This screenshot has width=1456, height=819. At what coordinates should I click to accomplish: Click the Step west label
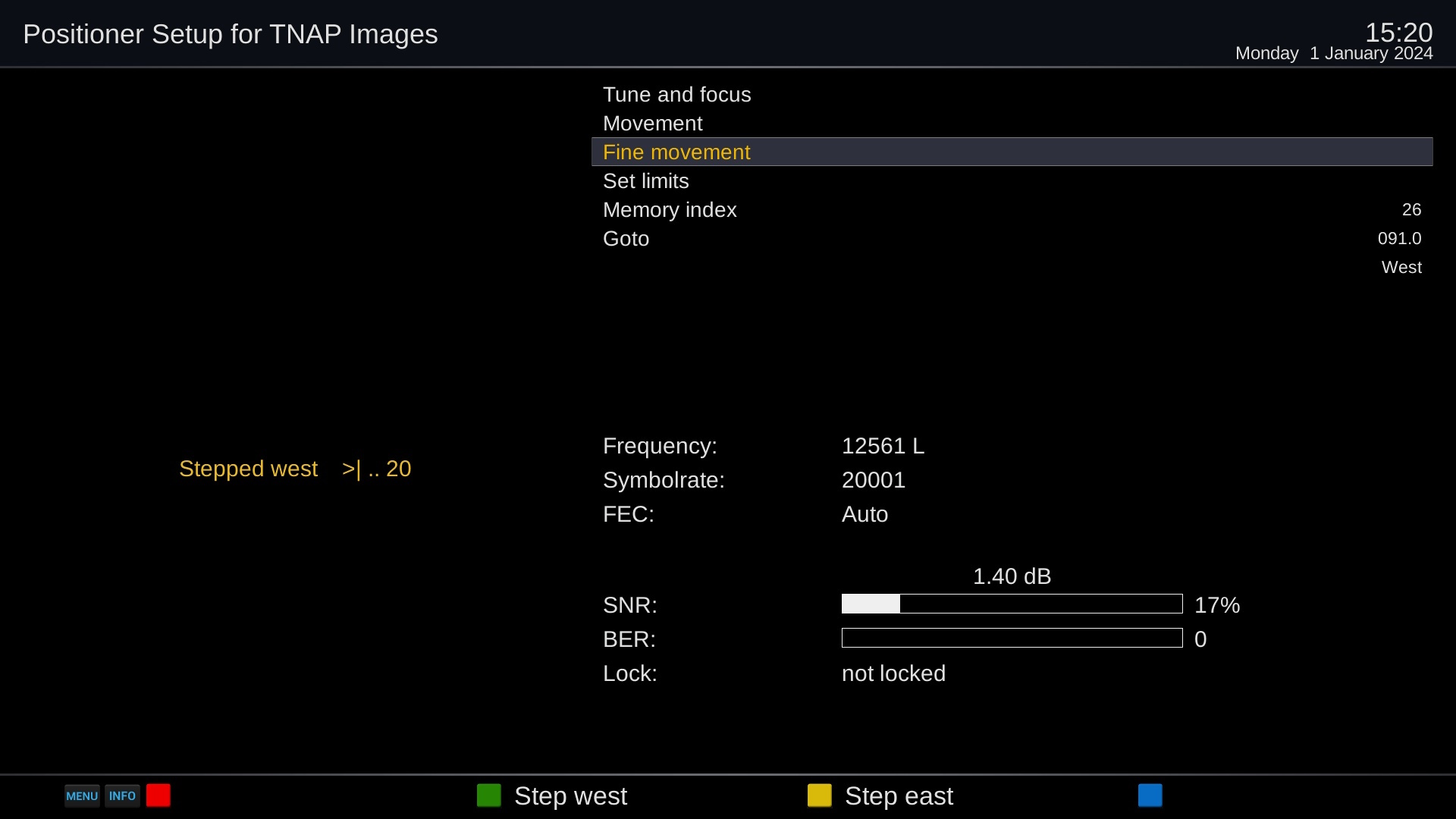point(570,796)
